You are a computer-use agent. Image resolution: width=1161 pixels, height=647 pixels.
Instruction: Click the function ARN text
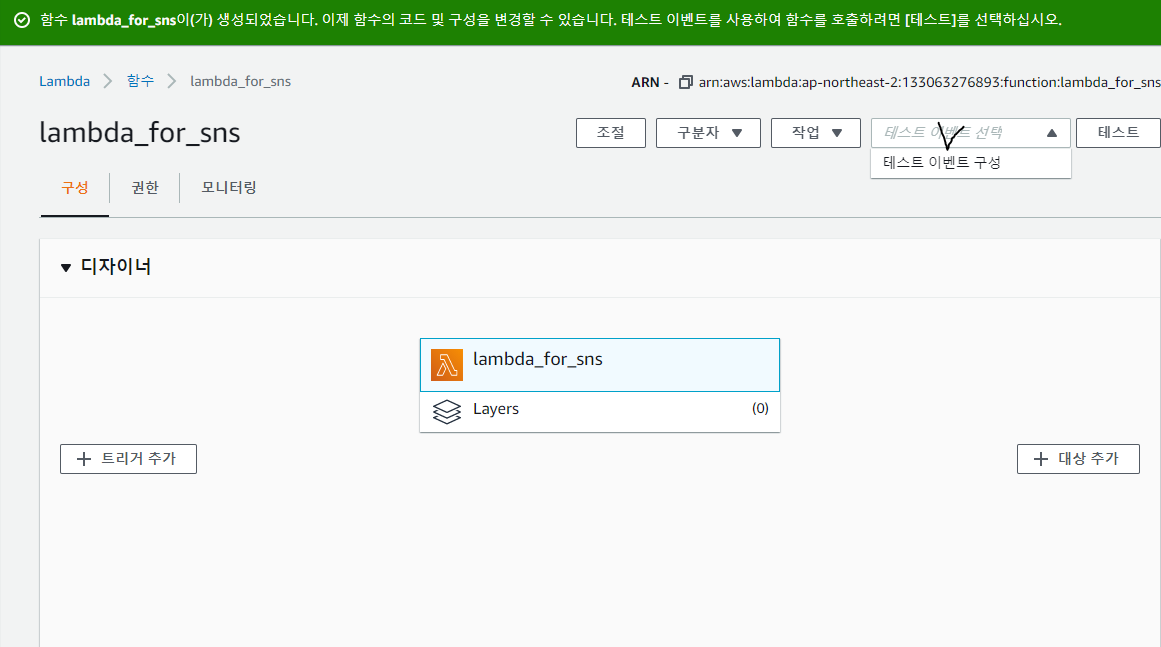pyautogui.click(x=929, y=82)
